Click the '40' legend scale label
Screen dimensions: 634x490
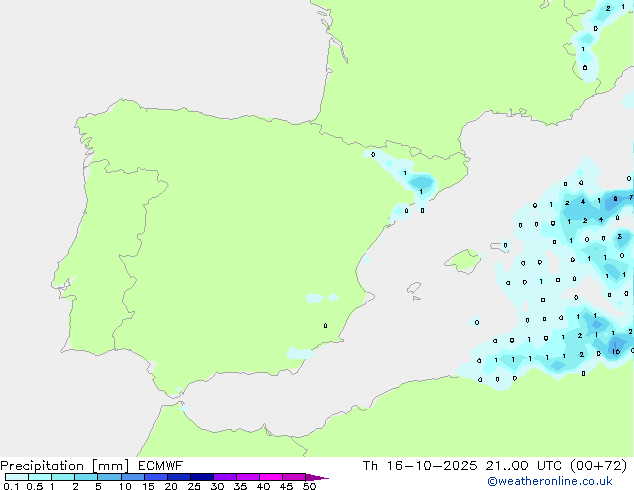[263, 486]
